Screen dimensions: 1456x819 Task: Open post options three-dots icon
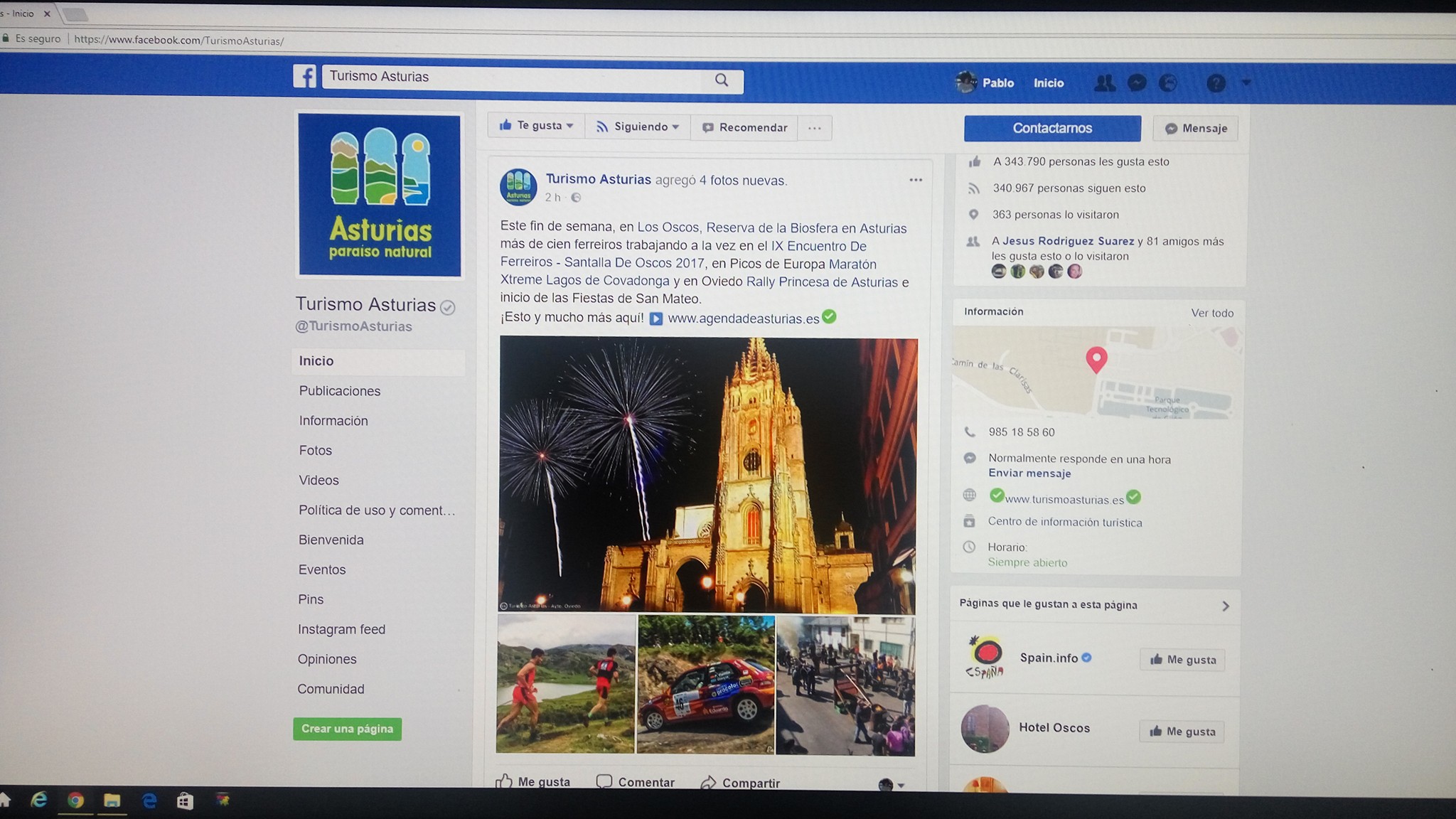[x=916, y=180]
